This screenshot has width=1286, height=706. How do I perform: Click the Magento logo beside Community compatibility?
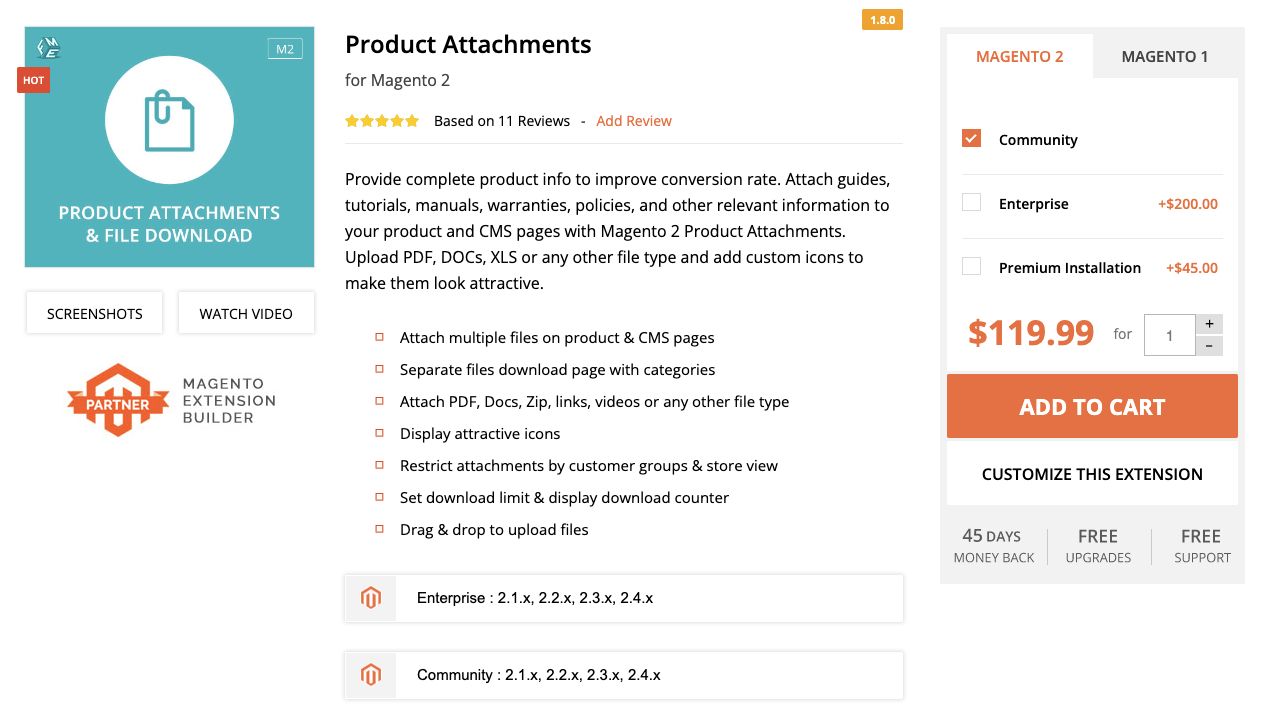tap(371, 675)
